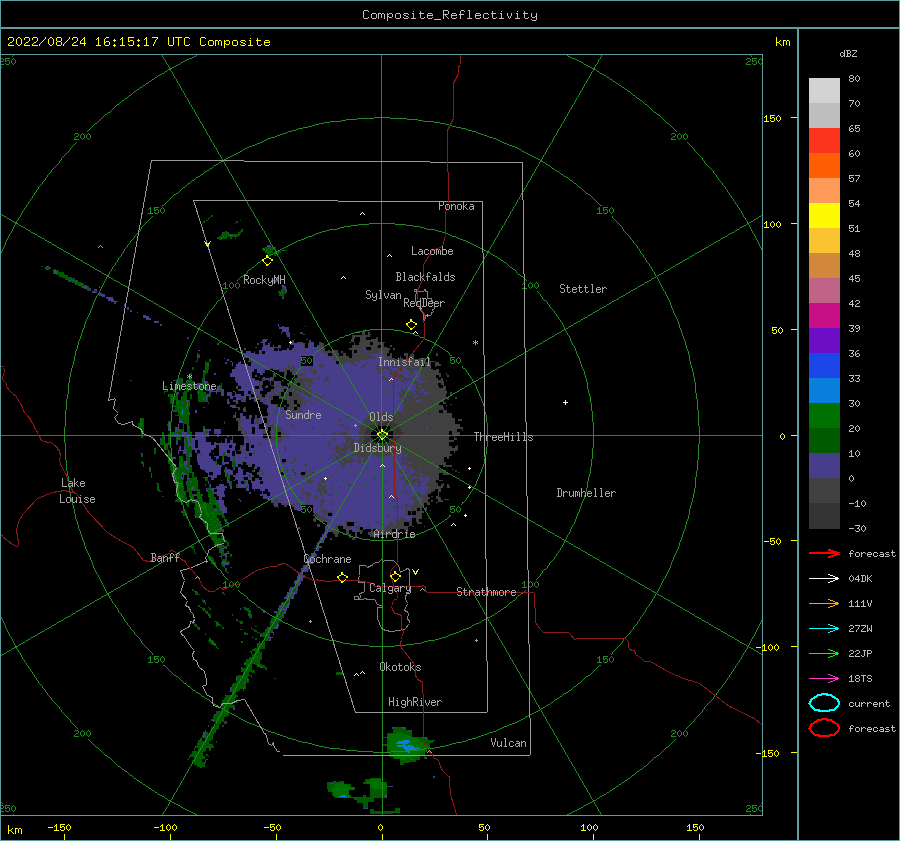Click the current legend label
Viewport: 900px width, 841px height.
(x=869, y=704)
